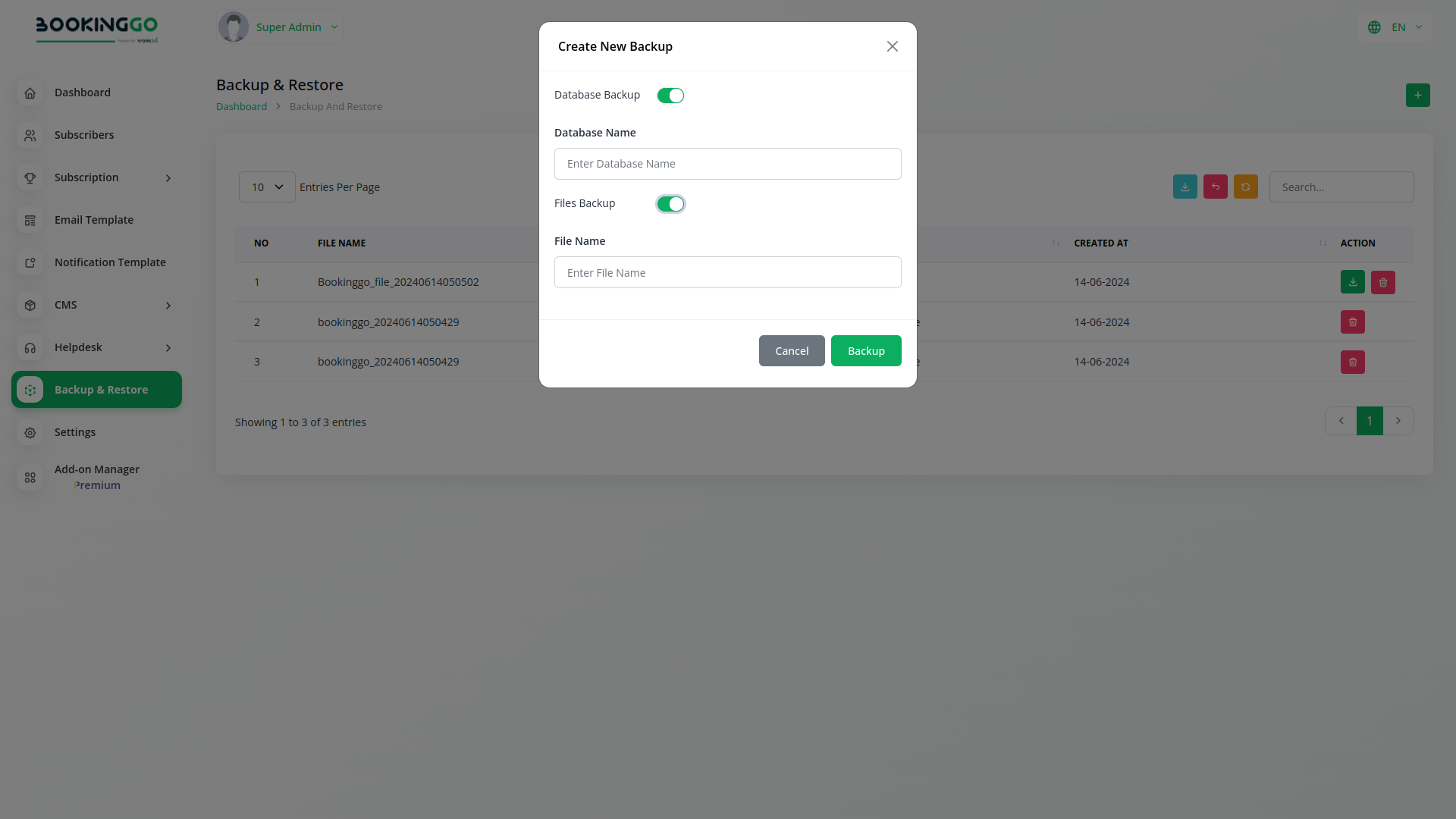The width and height of the screenshot is (1456, 819).
Task: Cancel the Create New Backup dialog
Action: pos(791,351)
